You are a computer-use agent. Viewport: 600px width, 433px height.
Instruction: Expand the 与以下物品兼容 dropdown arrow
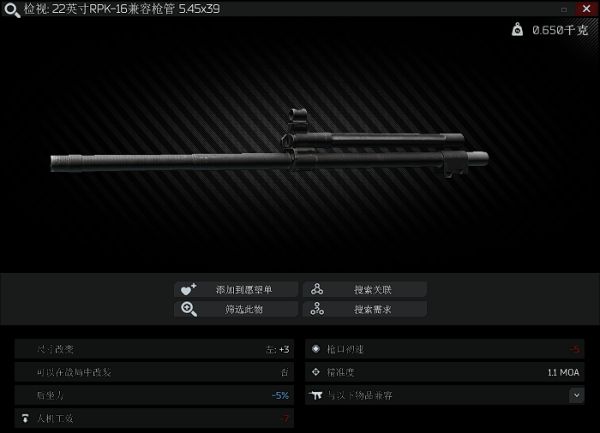576,395
